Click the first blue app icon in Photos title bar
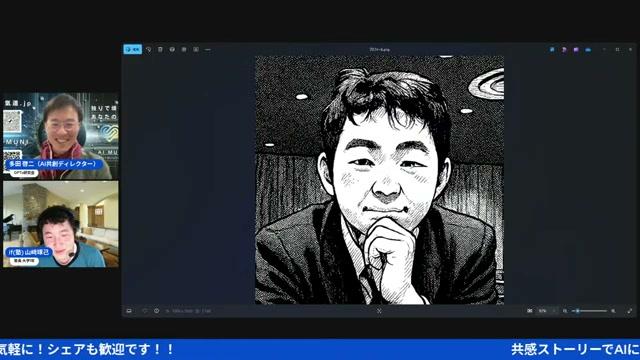 pos(552,49)
